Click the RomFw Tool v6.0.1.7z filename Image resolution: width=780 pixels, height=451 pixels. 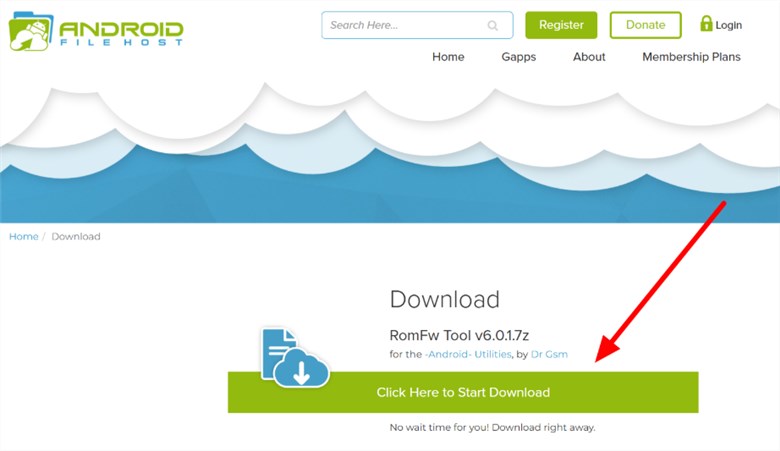459,335
